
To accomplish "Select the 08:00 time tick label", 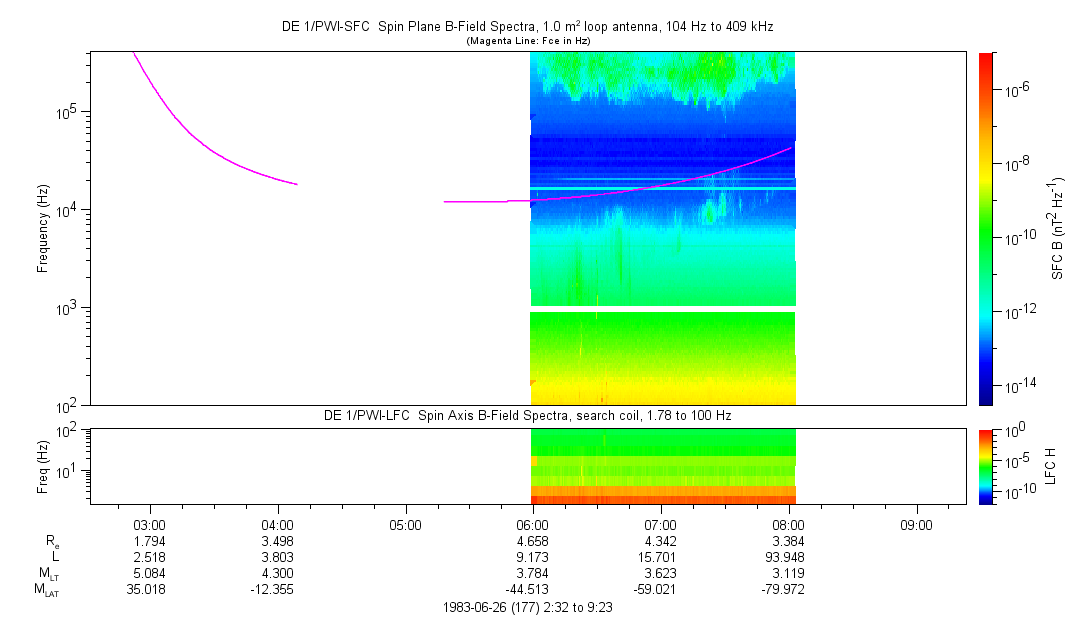I will [788, 525].
